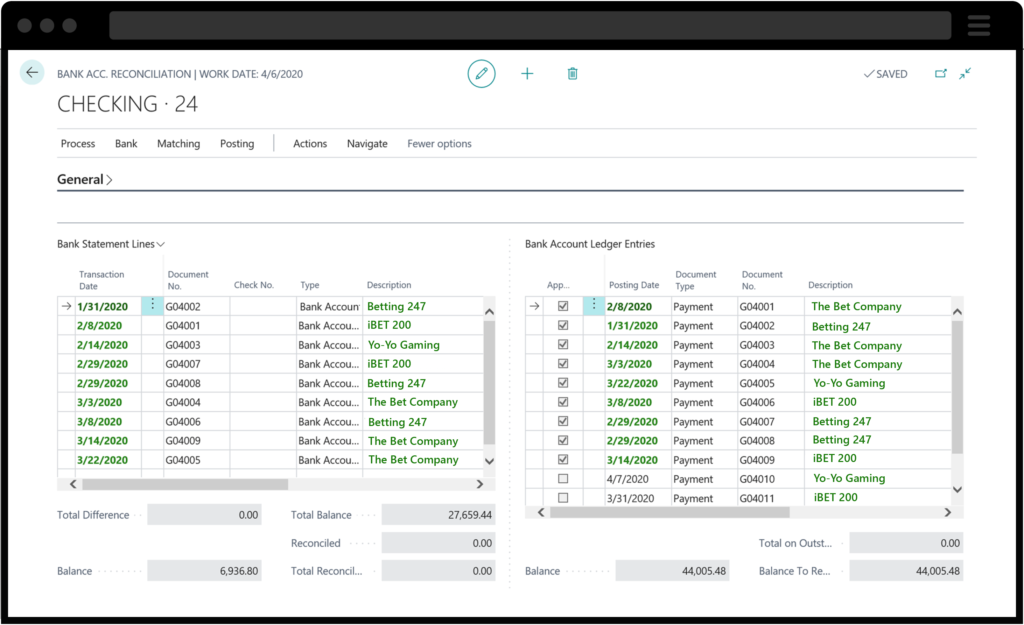The image size is (1024, 625).
Task: Sort ledger entries by Document Type header
Action: [x=696, y=280]
